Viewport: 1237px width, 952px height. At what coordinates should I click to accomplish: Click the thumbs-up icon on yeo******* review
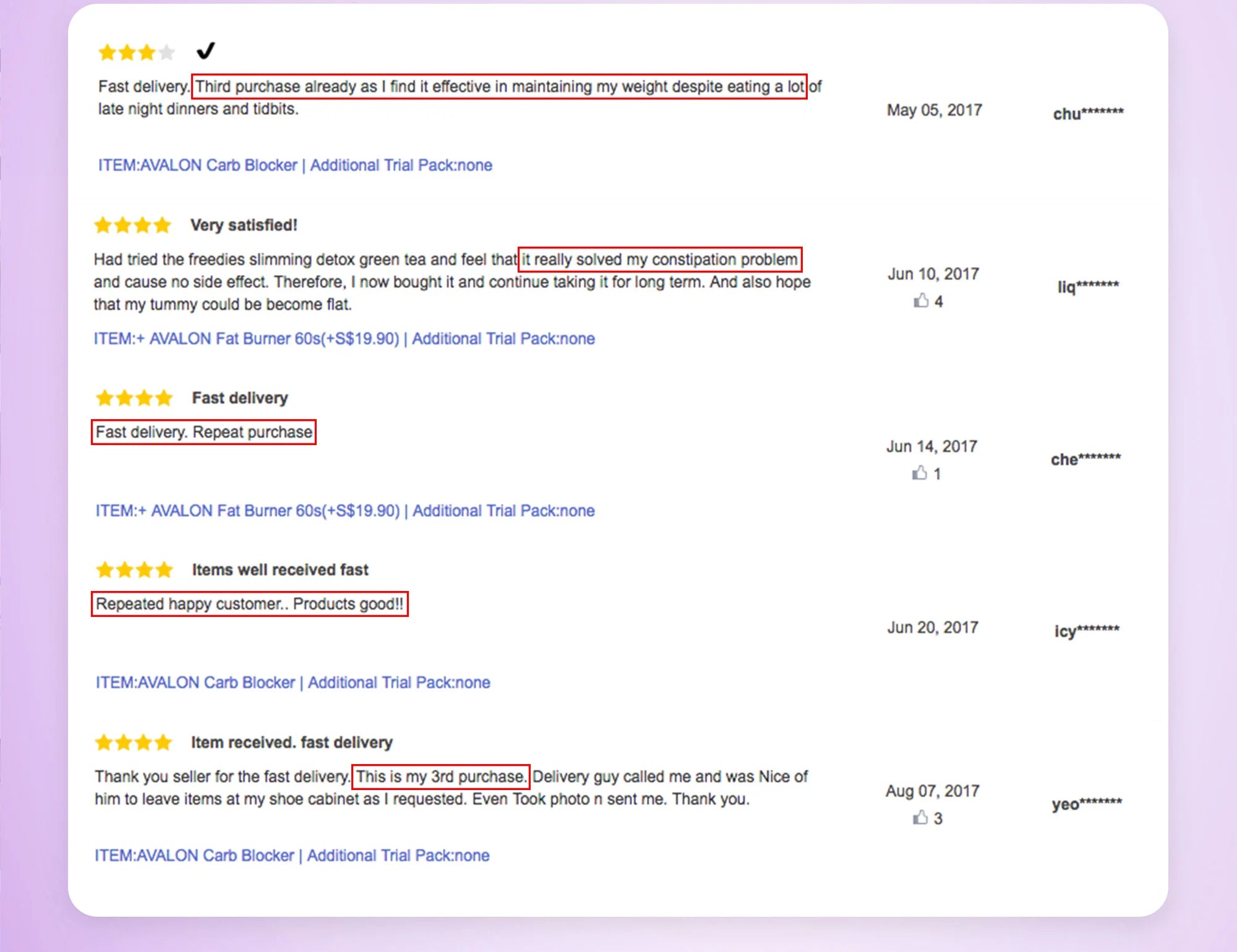(x=920, y=817)
